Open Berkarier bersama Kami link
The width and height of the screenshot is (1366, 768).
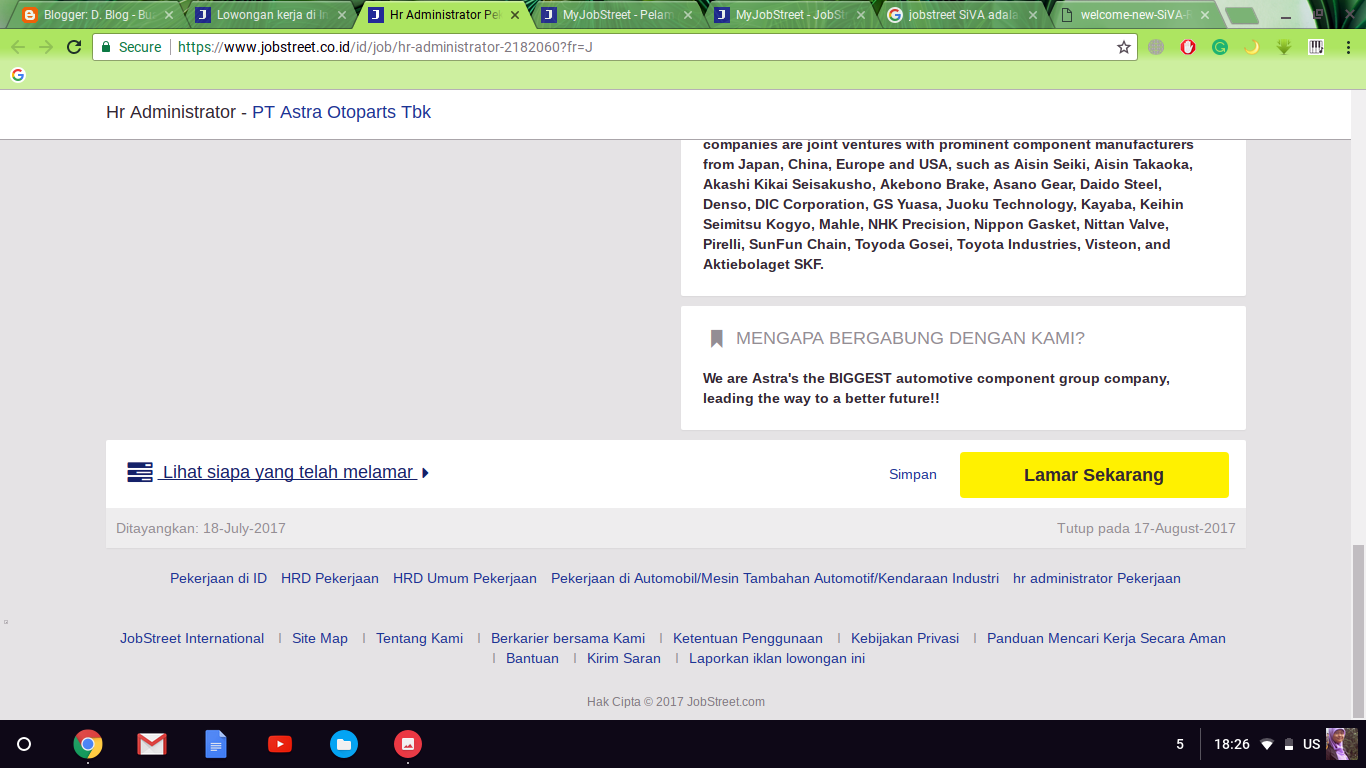(x=568, y=638)
